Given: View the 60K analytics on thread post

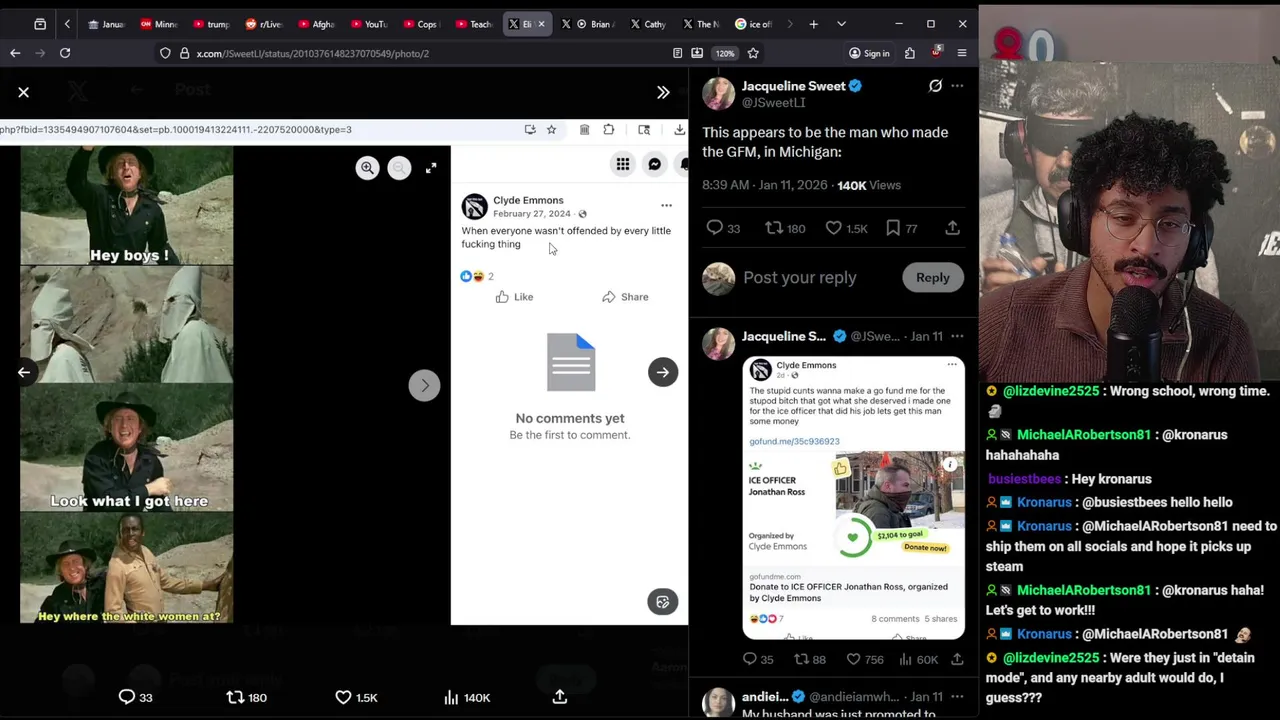Looking at the screenshot, I should pyautogui.click(x=921, y=659).
